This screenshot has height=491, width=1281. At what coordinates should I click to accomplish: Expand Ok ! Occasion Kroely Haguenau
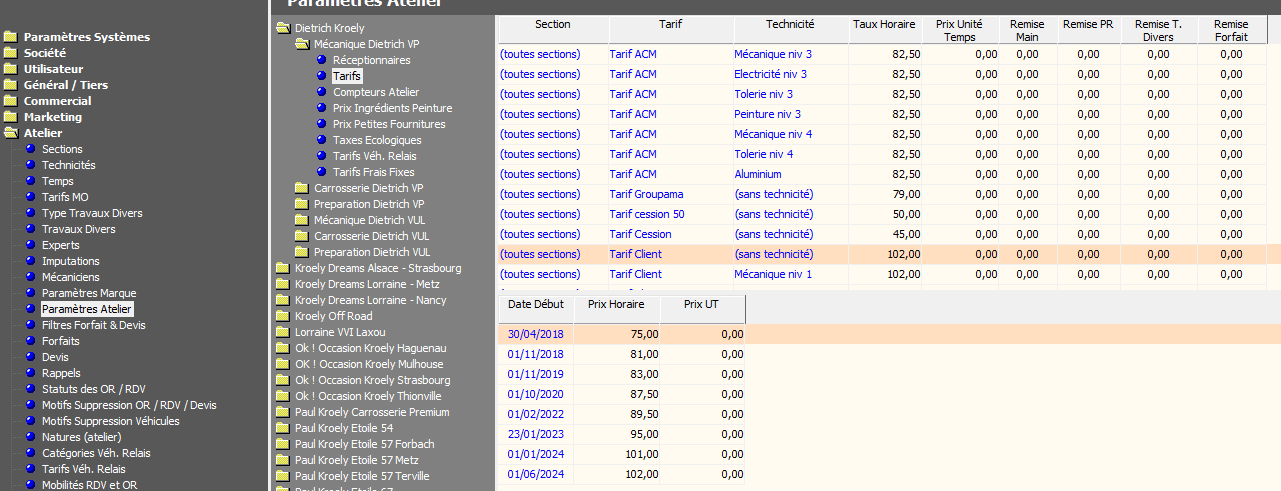pos(370,348)
